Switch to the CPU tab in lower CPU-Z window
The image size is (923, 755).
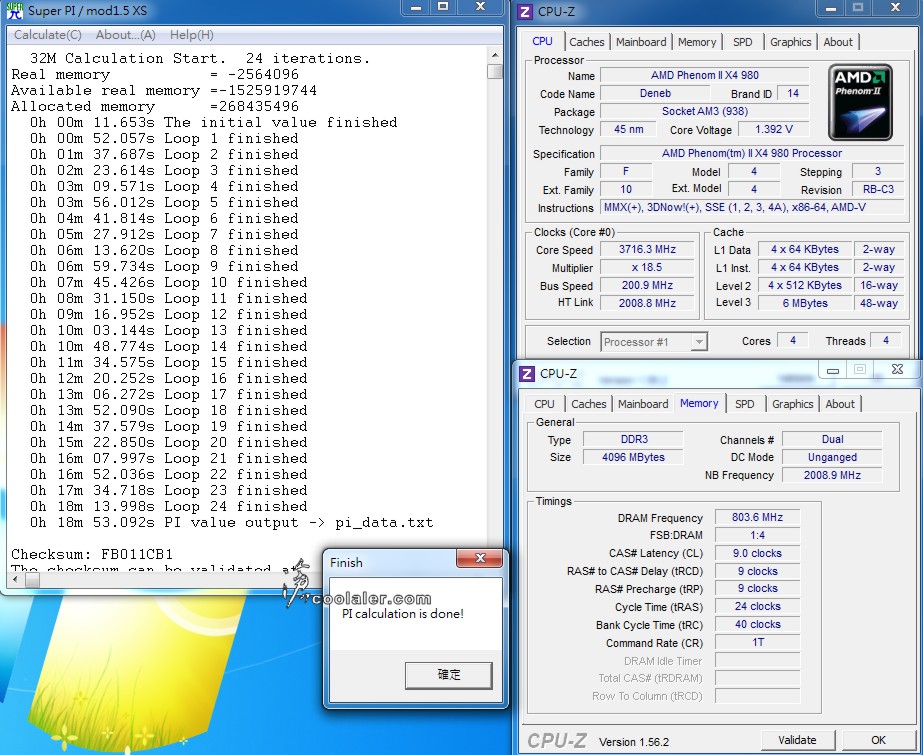pos(544,404)
